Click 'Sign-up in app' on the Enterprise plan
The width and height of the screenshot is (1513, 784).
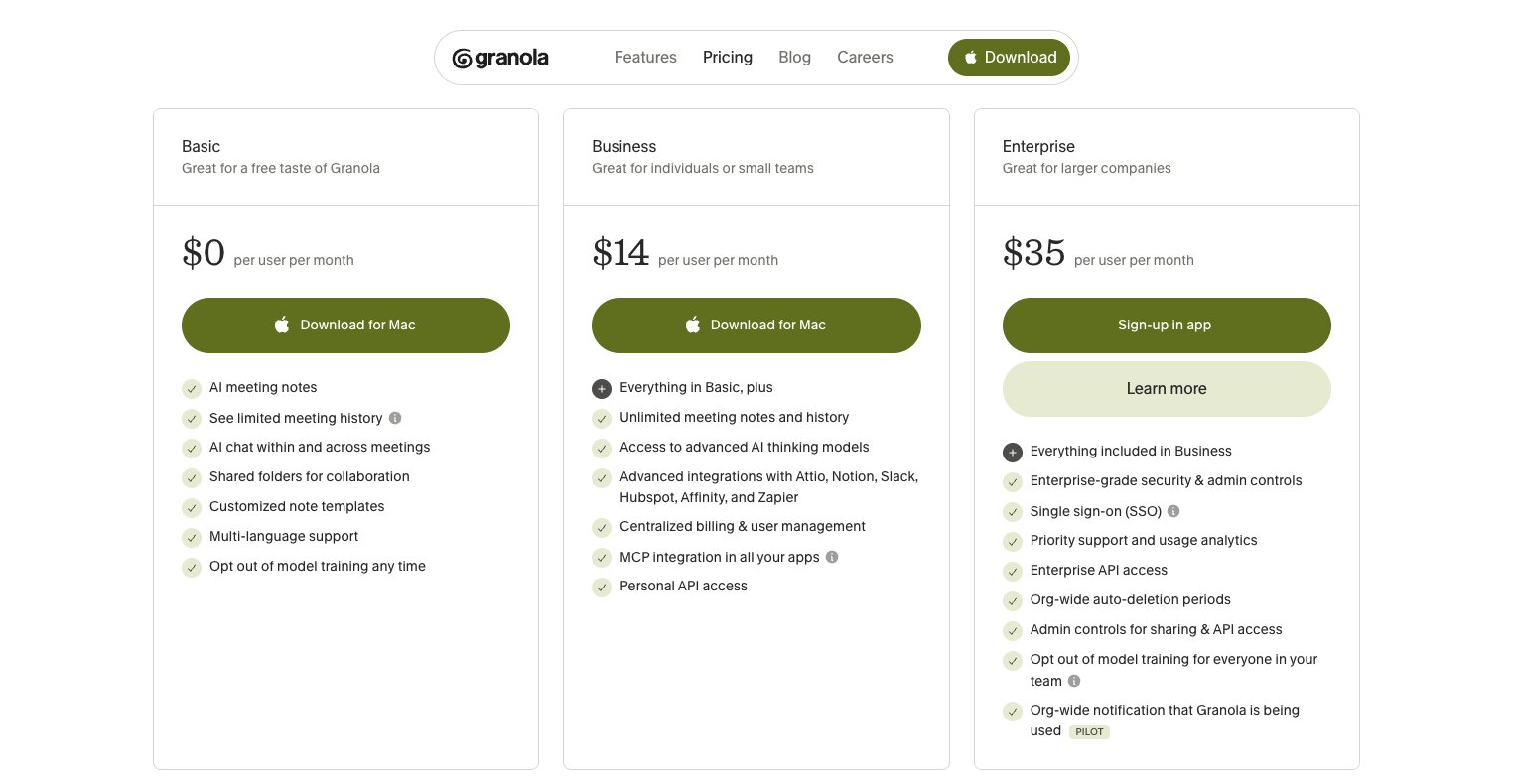[x=1167, y=325]
